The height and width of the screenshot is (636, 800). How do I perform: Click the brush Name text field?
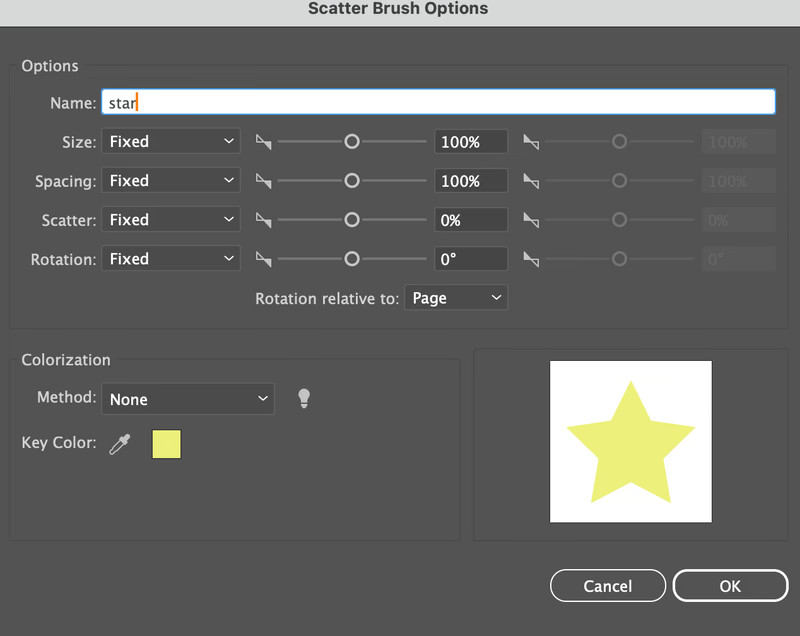(x=438, y=102)
